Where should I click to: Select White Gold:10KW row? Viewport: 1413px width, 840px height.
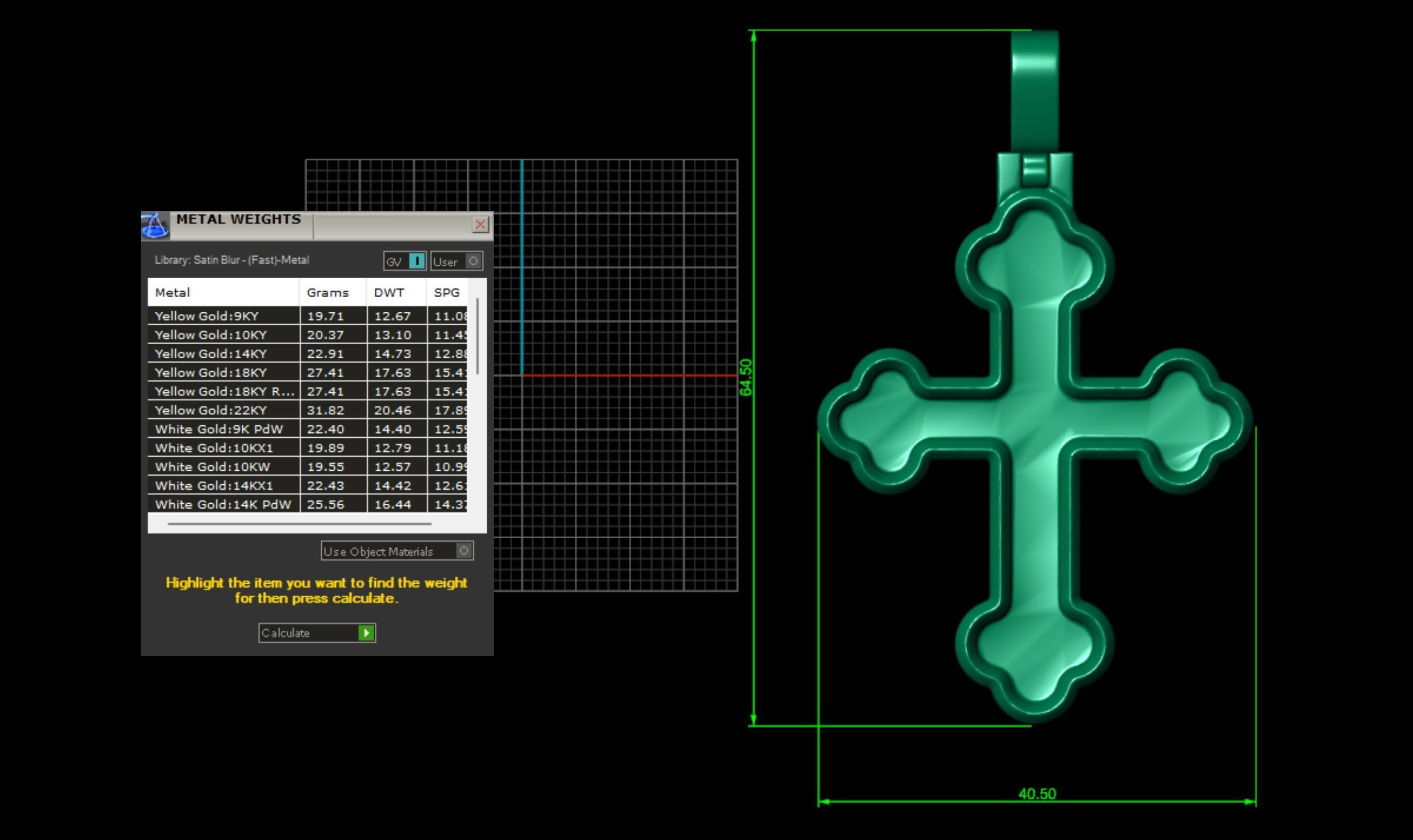pos(308,467)
